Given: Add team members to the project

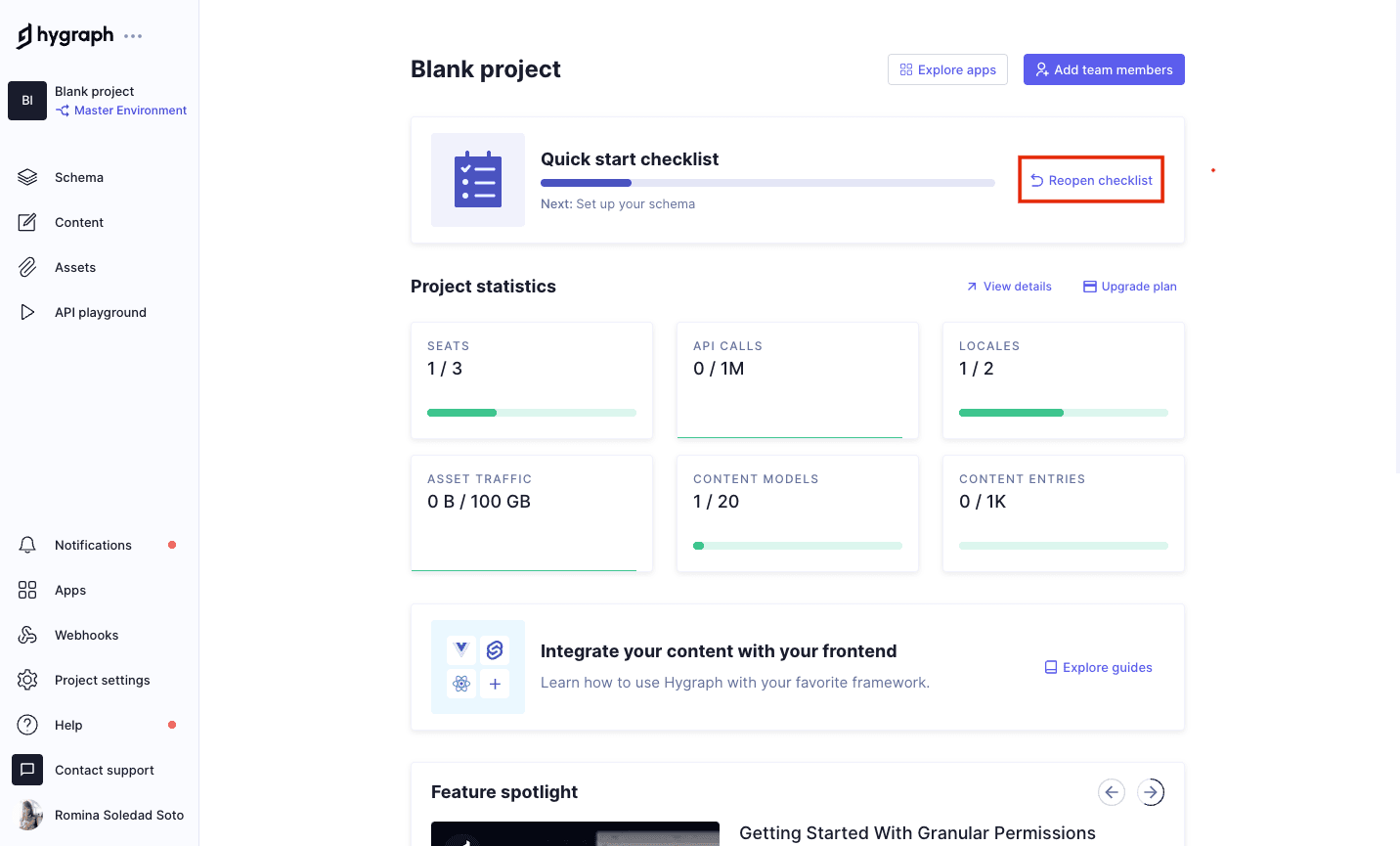Looking at the screenshot, I should tap(1104, 69).
